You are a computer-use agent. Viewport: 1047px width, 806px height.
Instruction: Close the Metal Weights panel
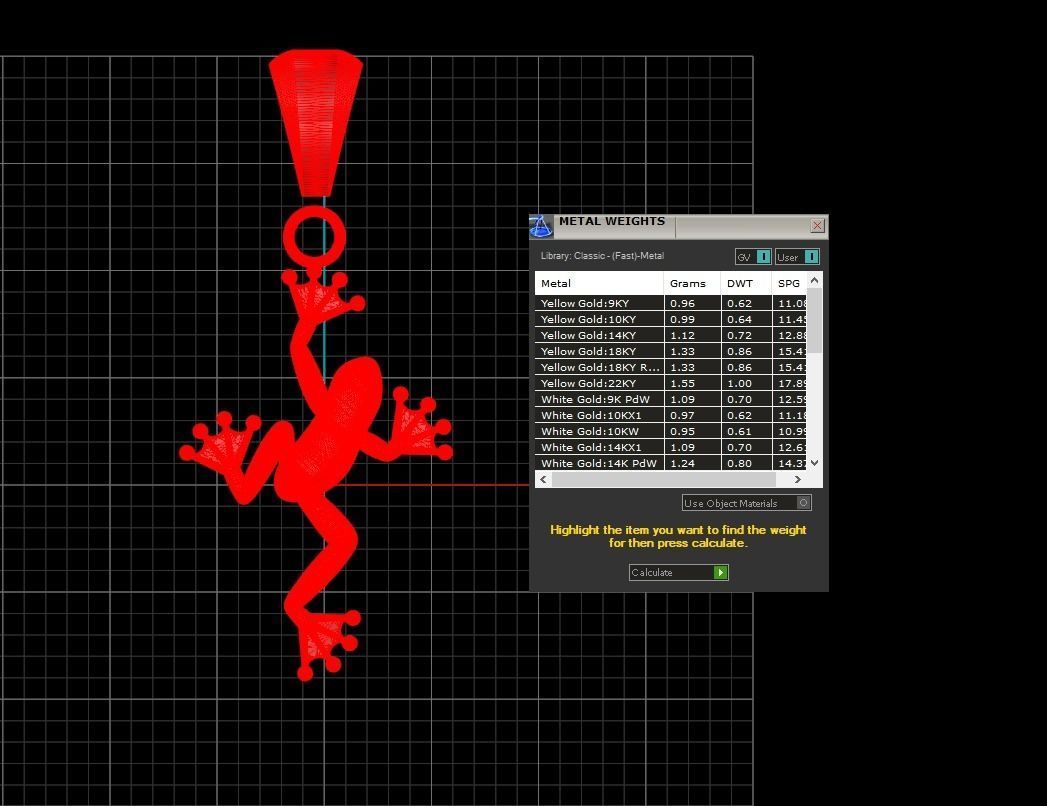[817, 226]
